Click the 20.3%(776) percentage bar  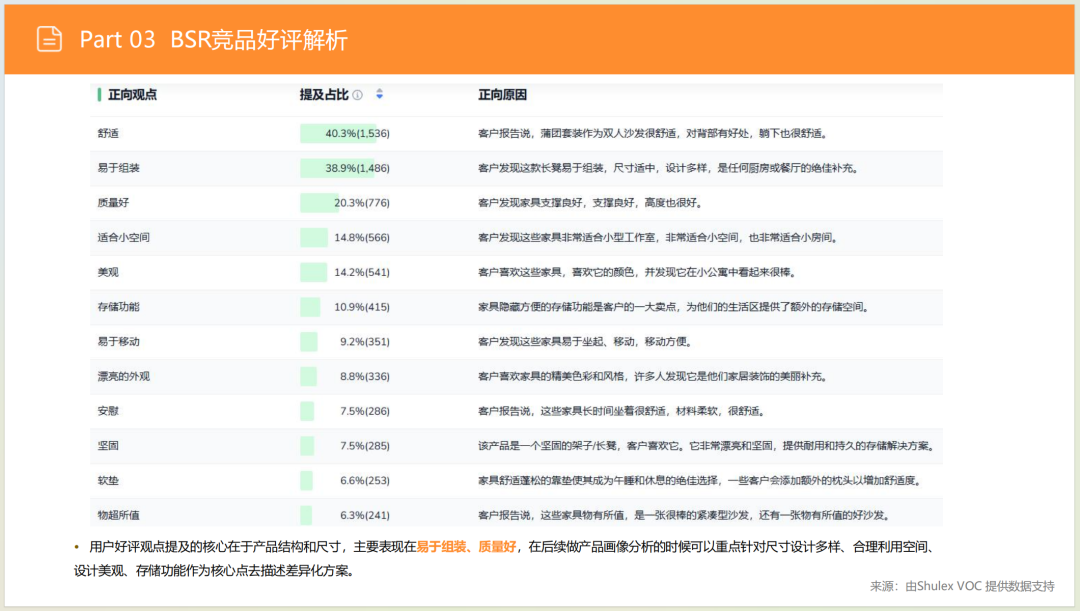319,203
